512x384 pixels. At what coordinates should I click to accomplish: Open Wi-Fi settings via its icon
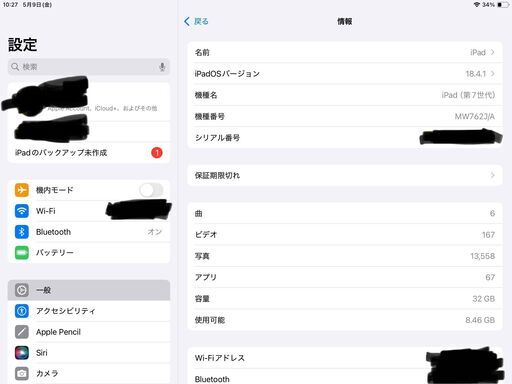pyautogui.click(x=22, y=211)
